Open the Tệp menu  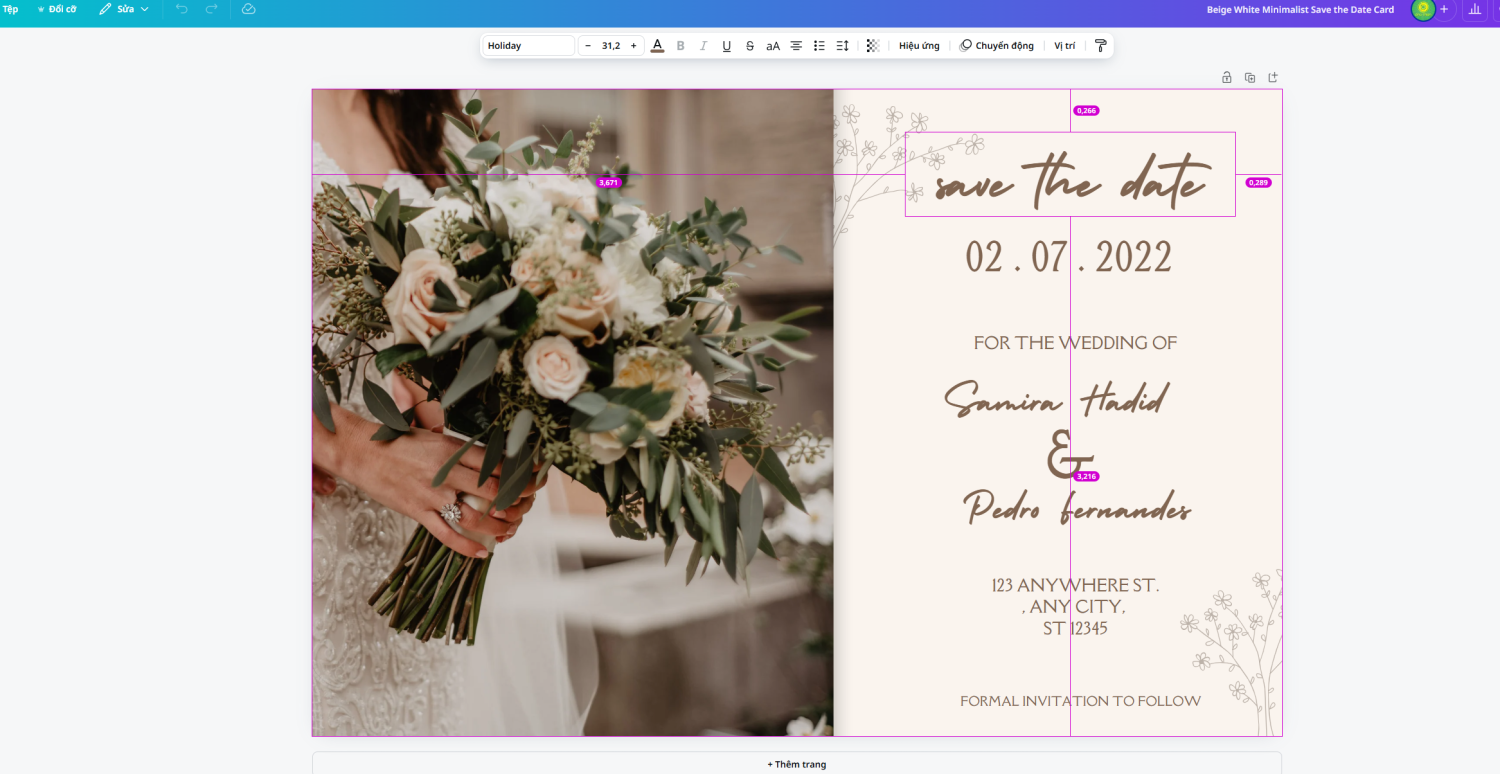click(x=10, y=9)
